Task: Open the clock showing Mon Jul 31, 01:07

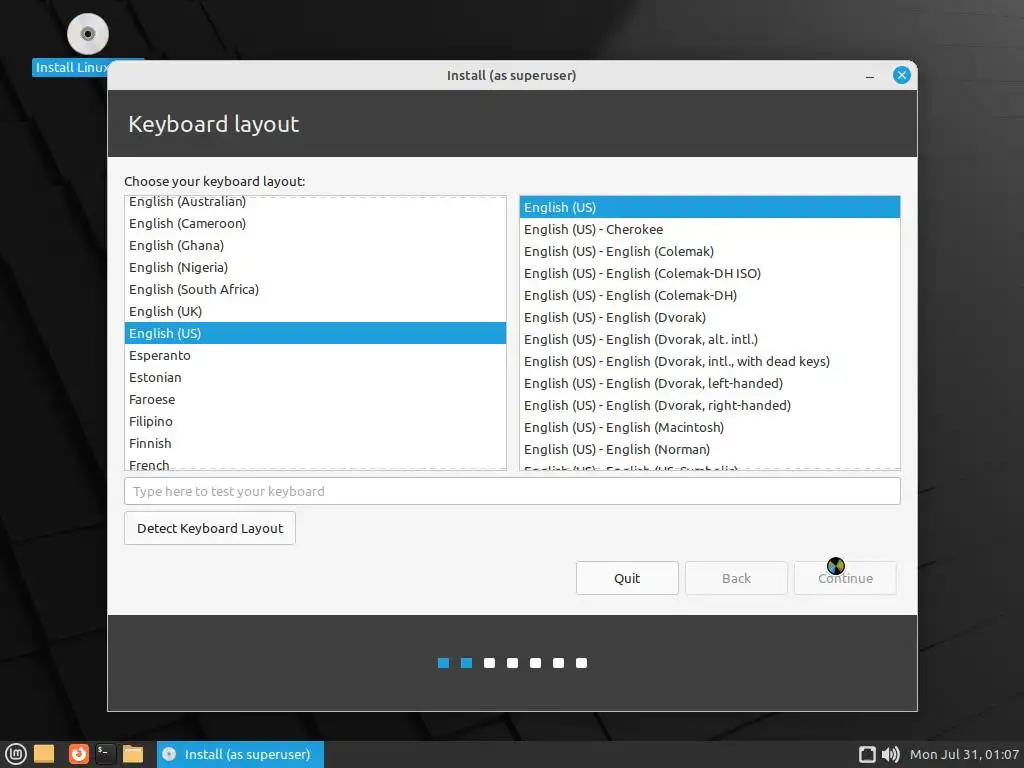Action: 964,754
